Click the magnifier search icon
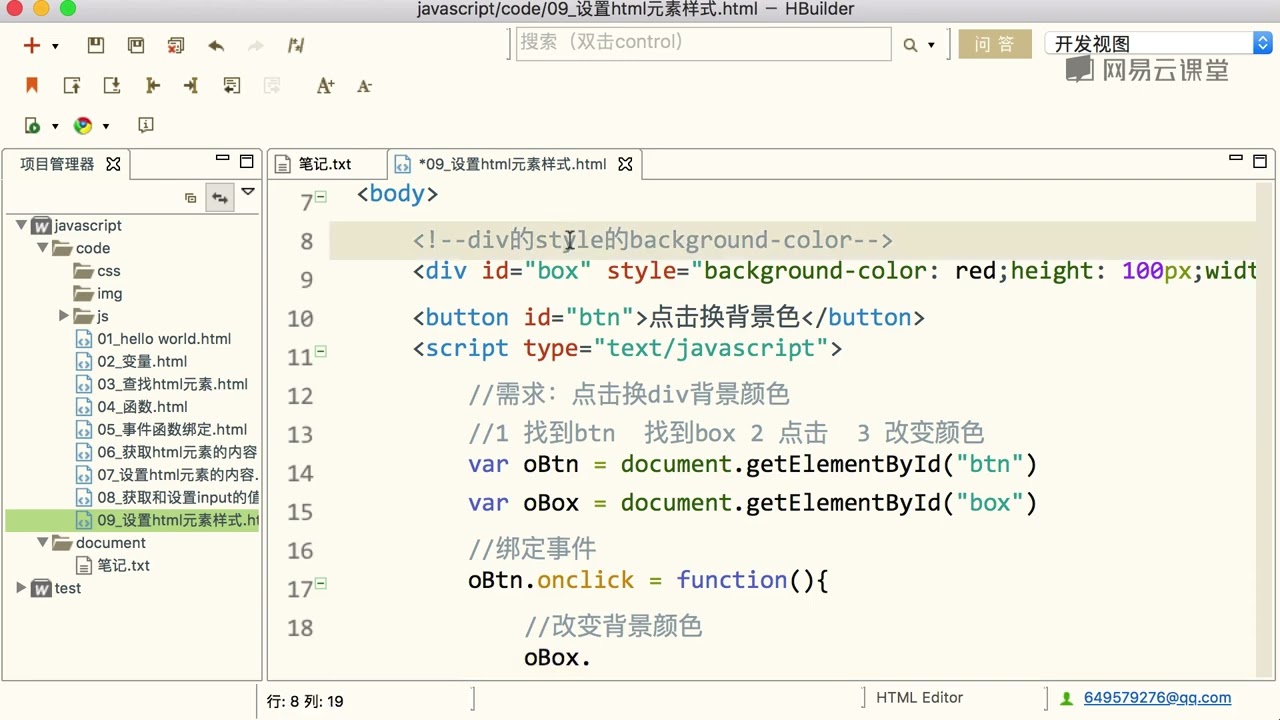 tap(910, 45)
